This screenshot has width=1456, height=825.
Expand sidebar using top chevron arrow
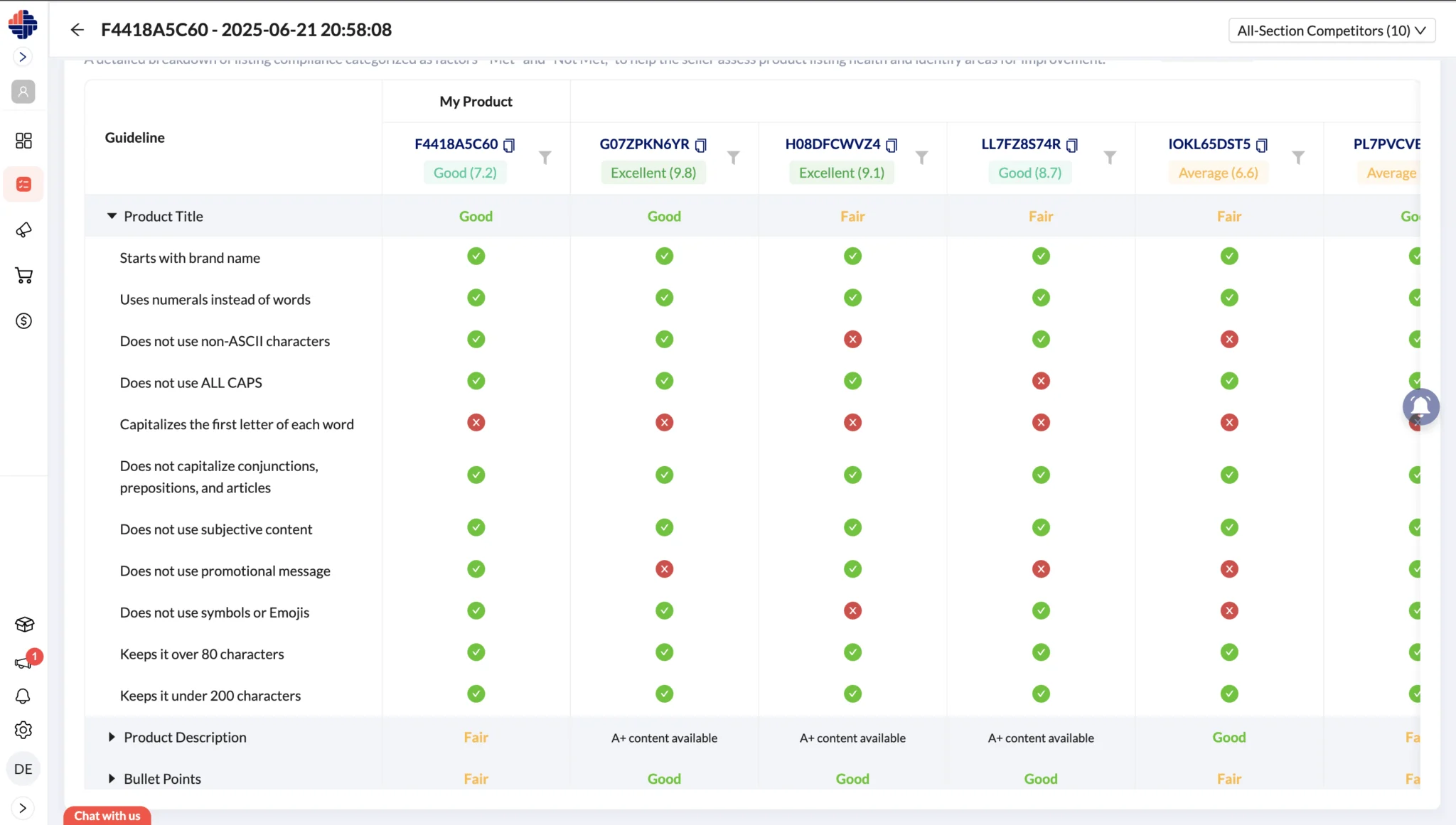(23, 57)
